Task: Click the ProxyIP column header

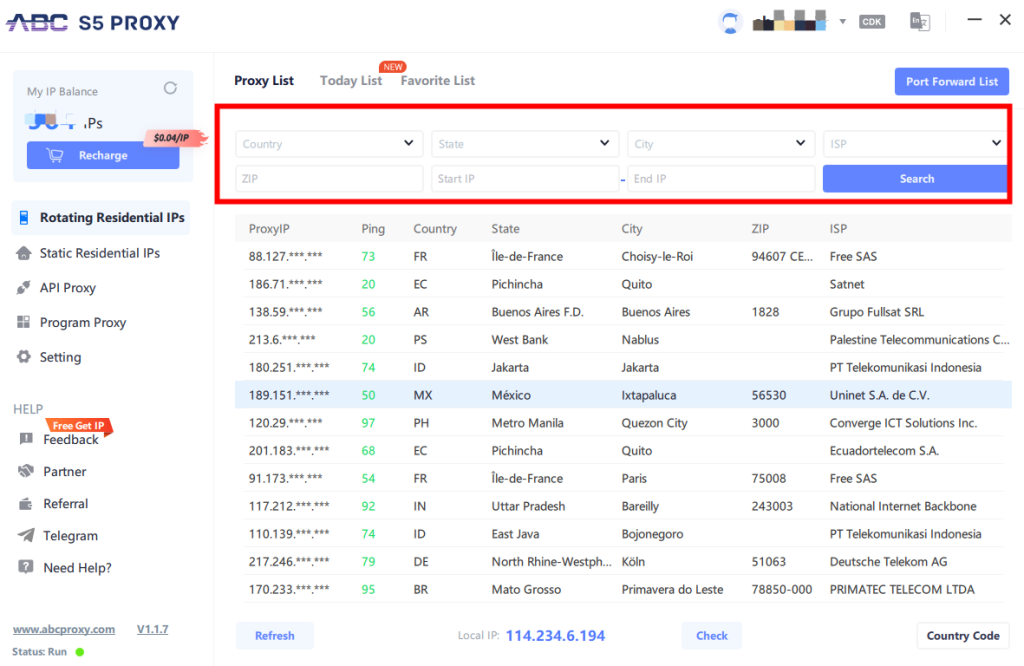Action: click(x=269, y=229)
